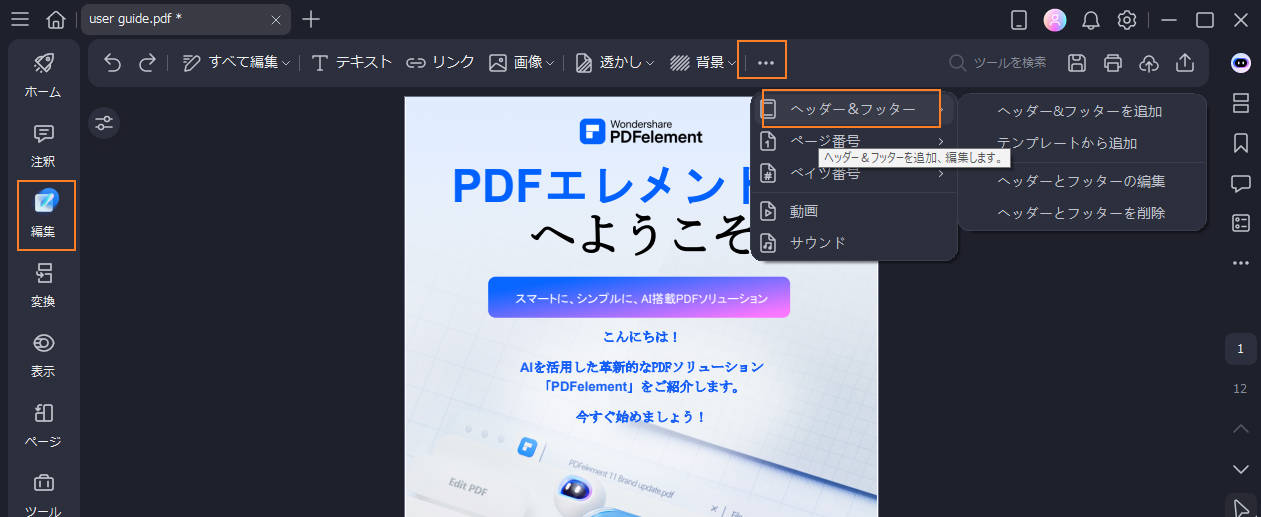
Task: Click the three-dot more tools button
Action: click(x=766, y=62)
